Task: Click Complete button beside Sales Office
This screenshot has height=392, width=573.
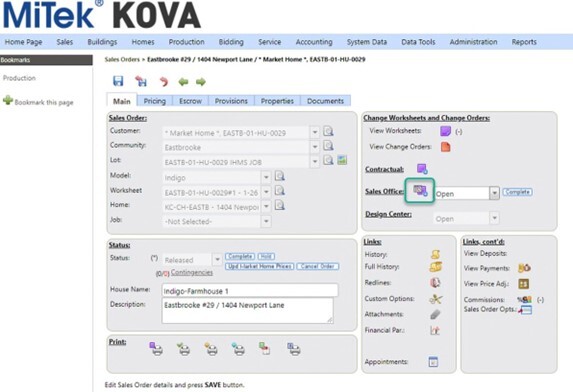Action: point(517,192)
